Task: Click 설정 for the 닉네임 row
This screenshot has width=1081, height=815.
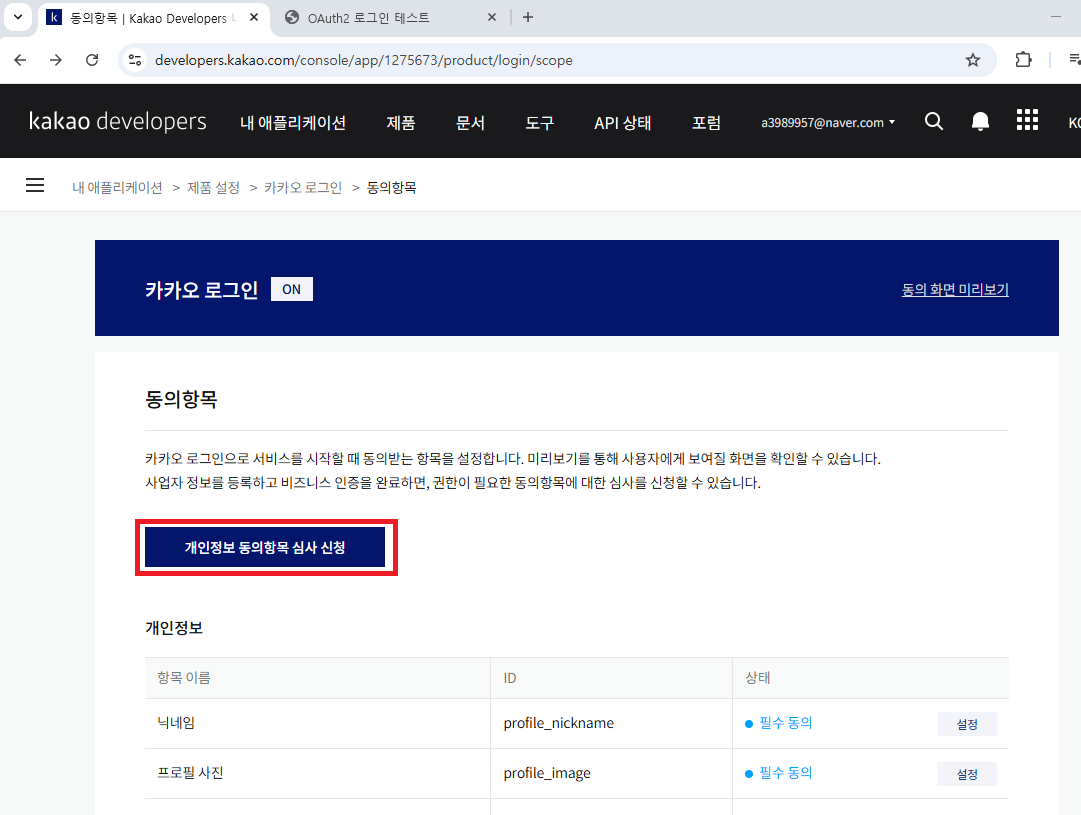Action: coord(967,724)
